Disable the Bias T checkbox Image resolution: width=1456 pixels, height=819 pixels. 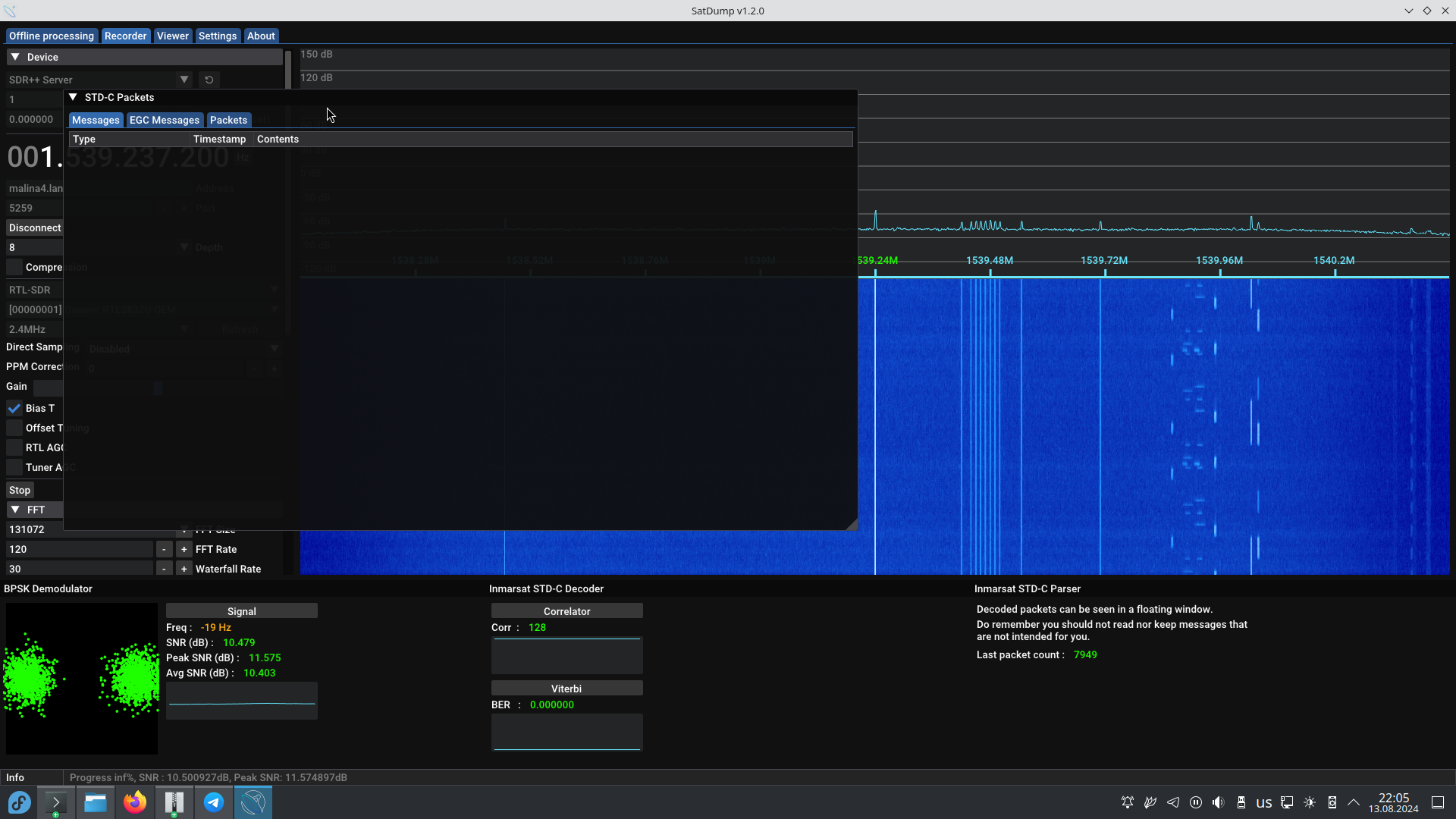(x=14, y=408)
